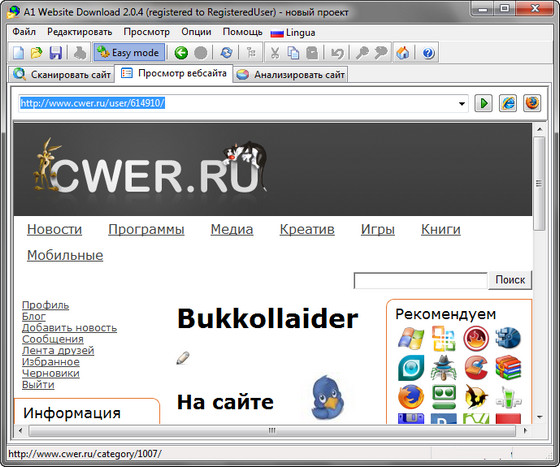Click the first search pin icon
Screen dimensions: 560x467
click(362, 53)
